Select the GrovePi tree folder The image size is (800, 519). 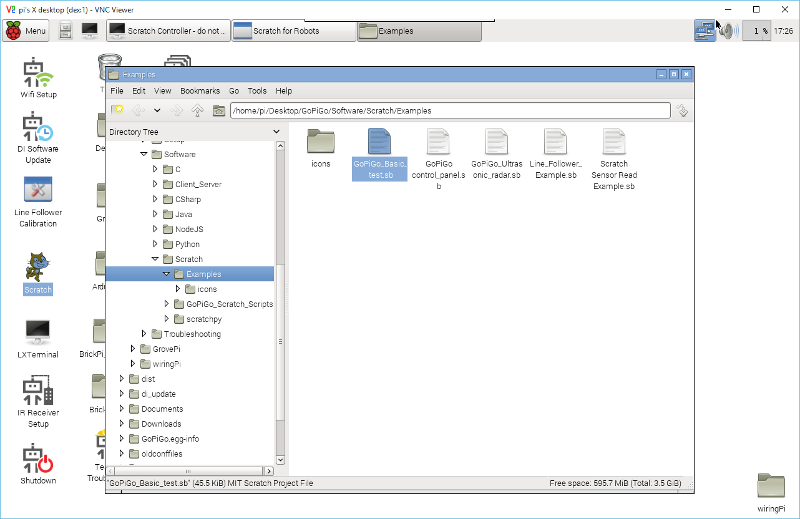point(160,349)
